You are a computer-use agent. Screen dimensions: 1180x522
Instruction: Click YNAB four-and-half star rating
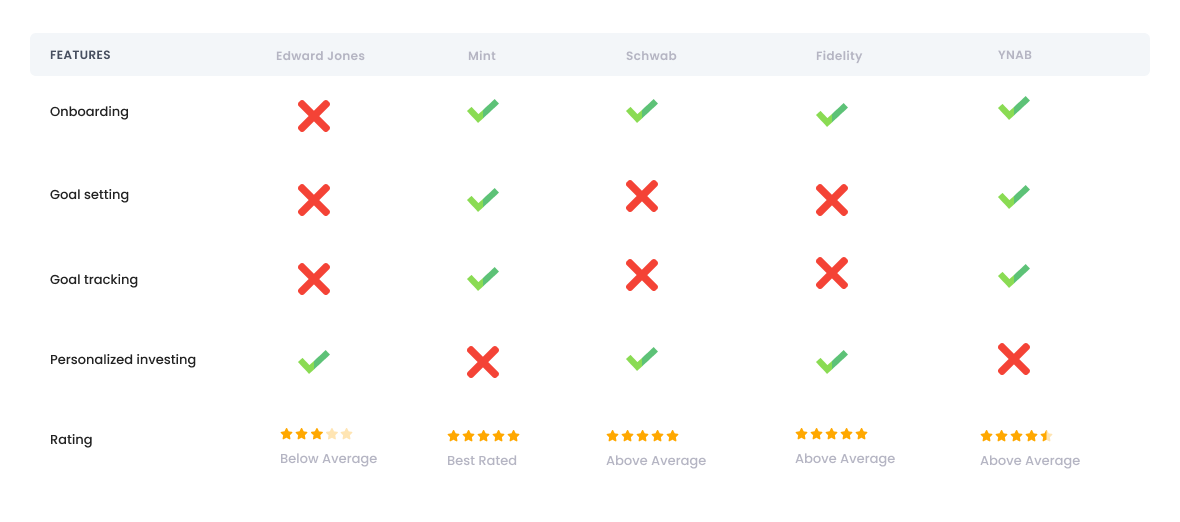[x=1016, y=436]
